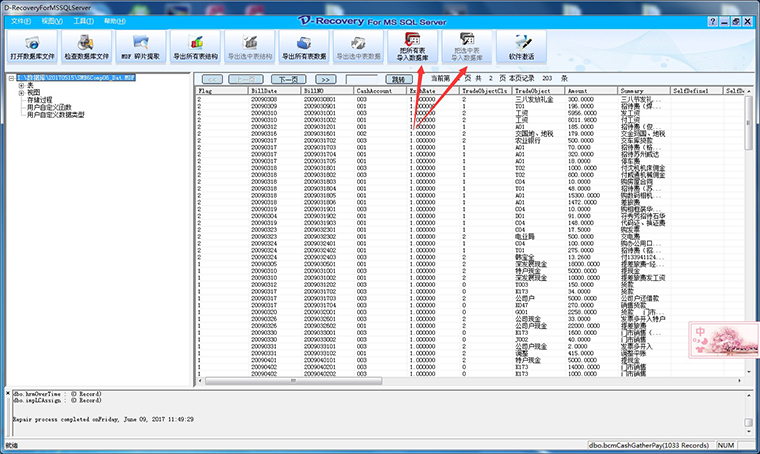The image size is (760, 454).
Task: Export all table data (导出所有表数据)
Action: (x=304, y=47)
